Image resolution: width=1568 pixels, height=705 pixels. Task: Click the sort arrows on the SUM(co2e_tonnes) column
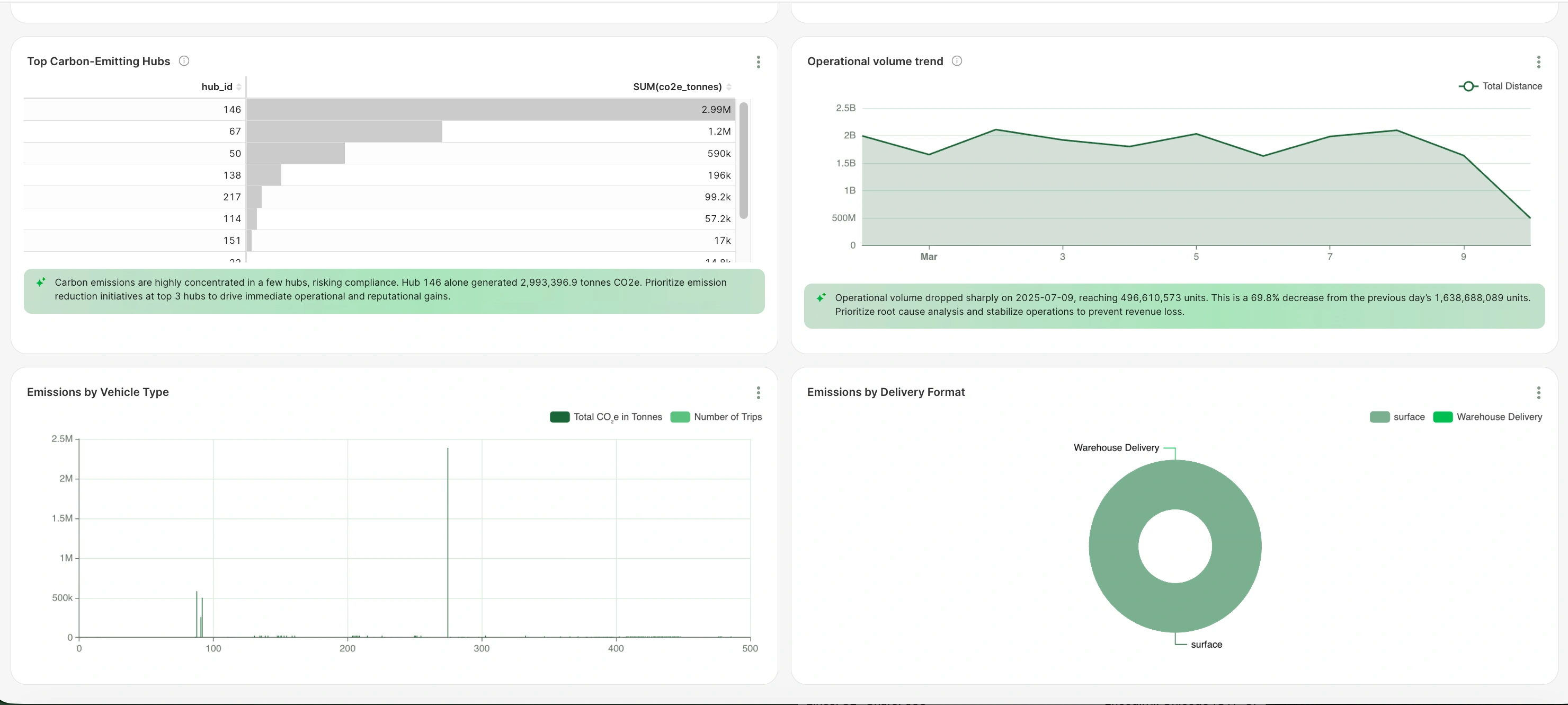730,86
